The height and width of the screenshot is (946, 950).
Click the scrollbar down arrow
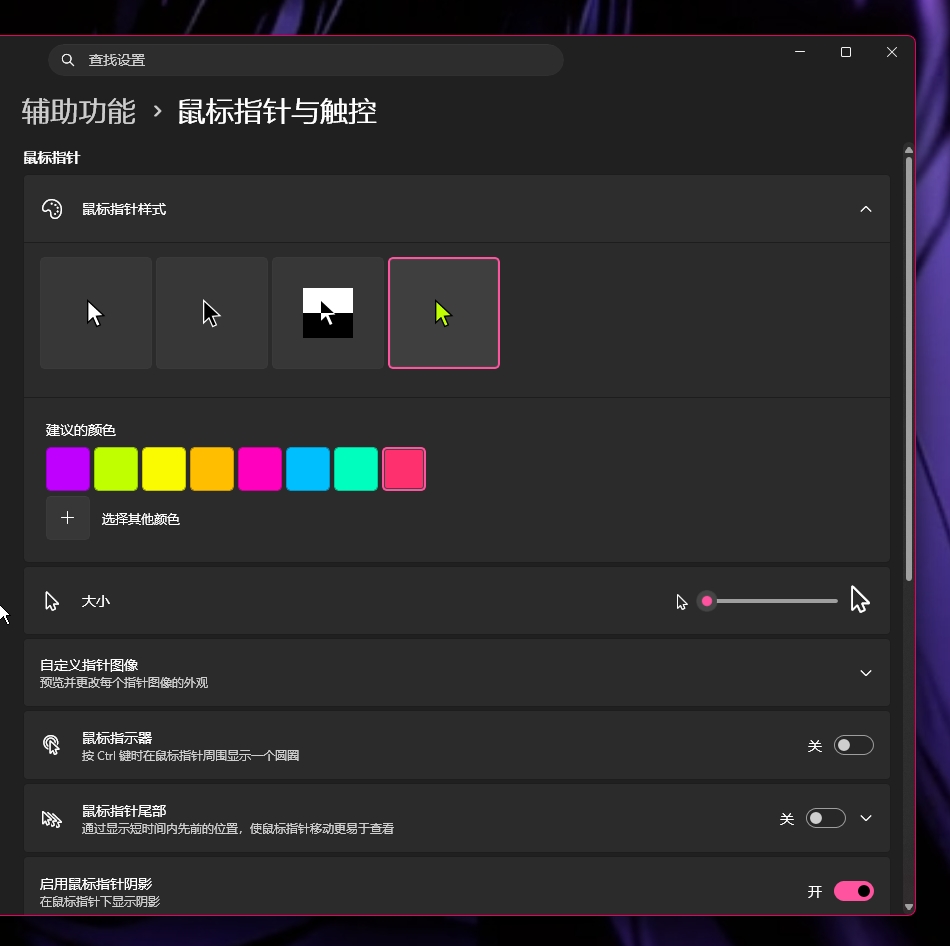(x=909, y=907)
